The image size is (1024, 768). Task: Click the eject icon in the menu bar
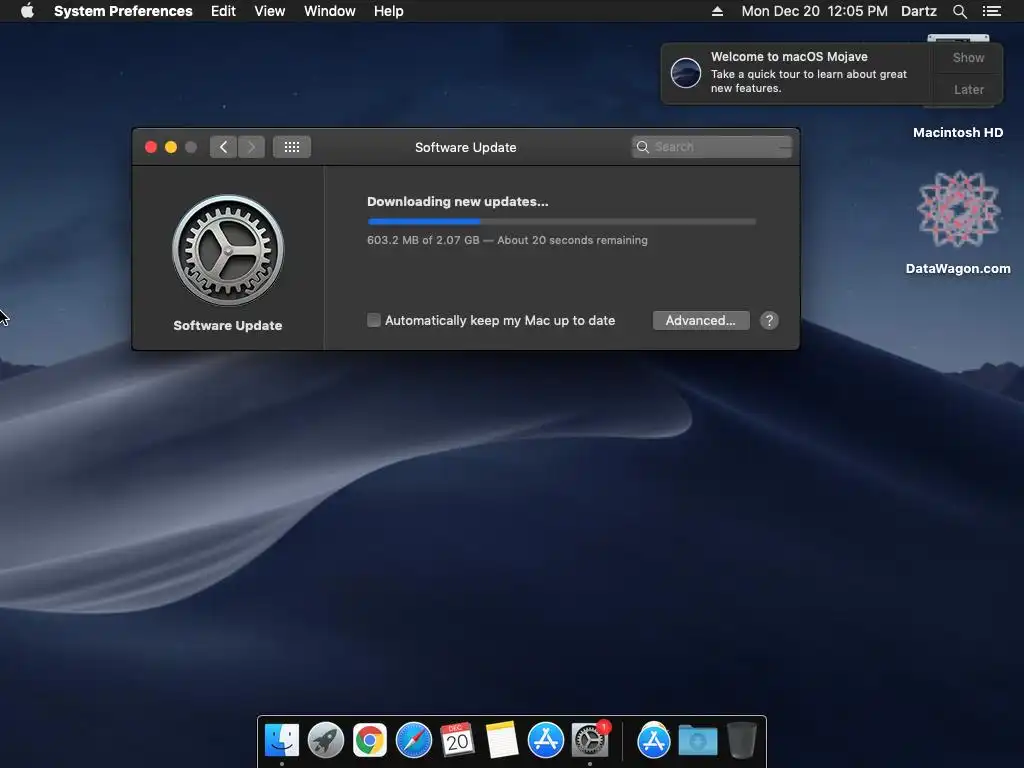coord(717,11)
